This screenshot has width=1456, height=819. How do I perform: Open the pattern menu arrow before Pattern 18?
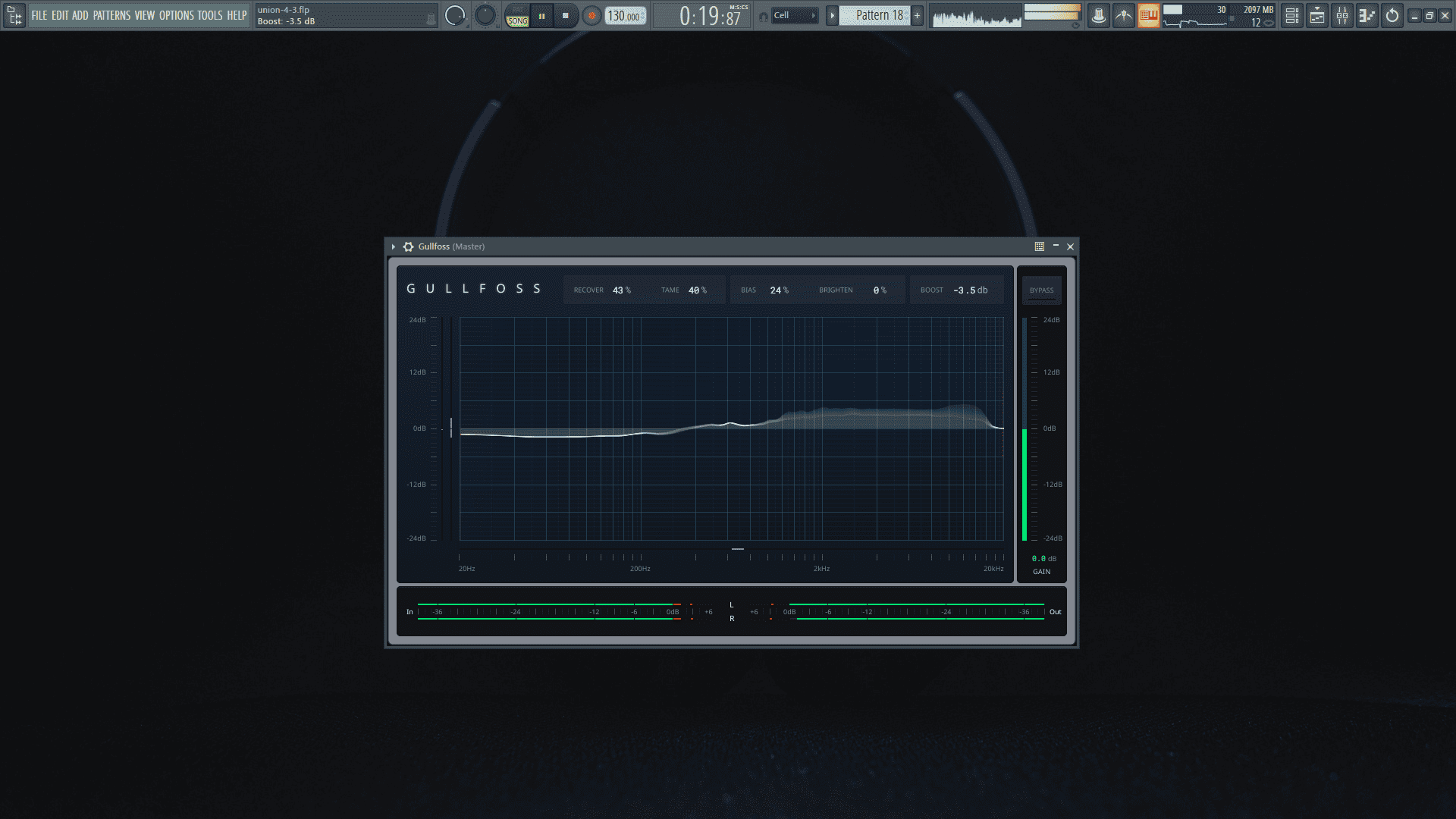coord(832,15)
